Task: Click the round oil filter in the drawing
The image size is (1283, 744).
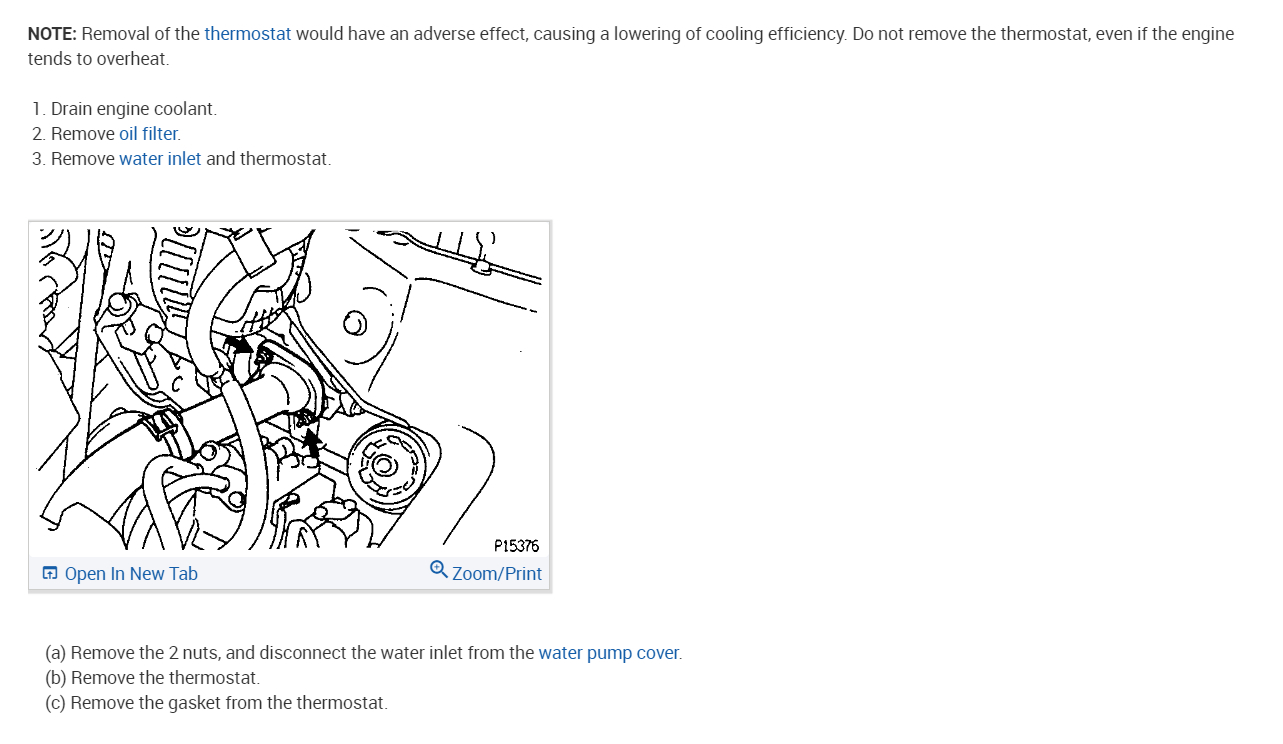Action: click(386, 463)
